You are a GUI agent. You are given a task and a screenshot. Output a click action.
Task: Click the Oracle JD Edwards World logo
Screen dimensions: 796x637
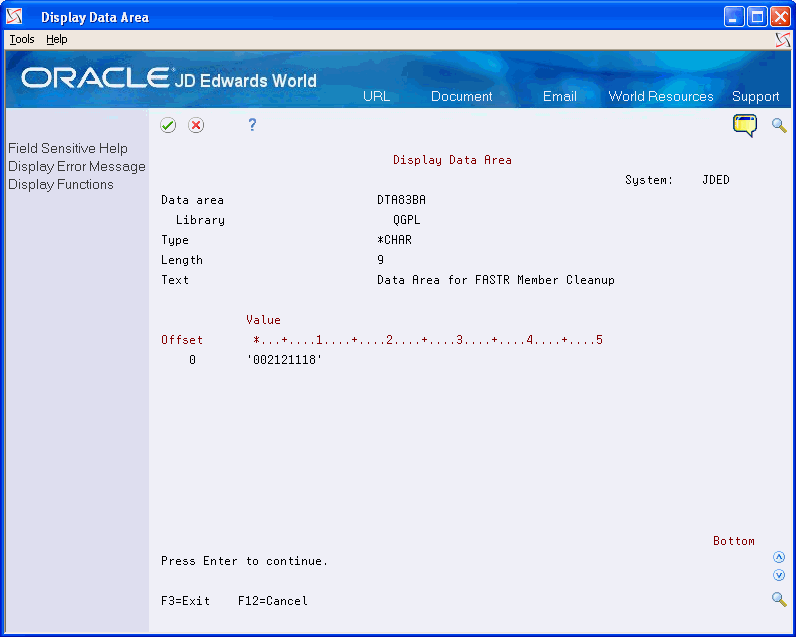[x=169, y=79]
